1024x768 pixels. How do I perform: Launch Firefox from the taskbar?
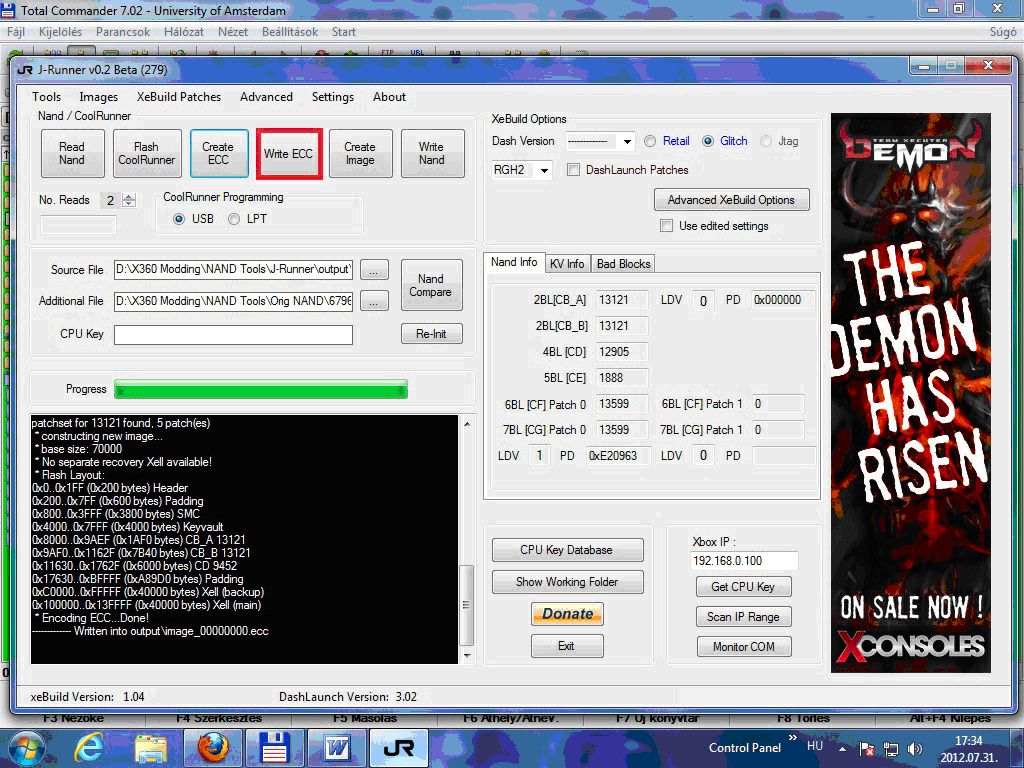point(212,748)
